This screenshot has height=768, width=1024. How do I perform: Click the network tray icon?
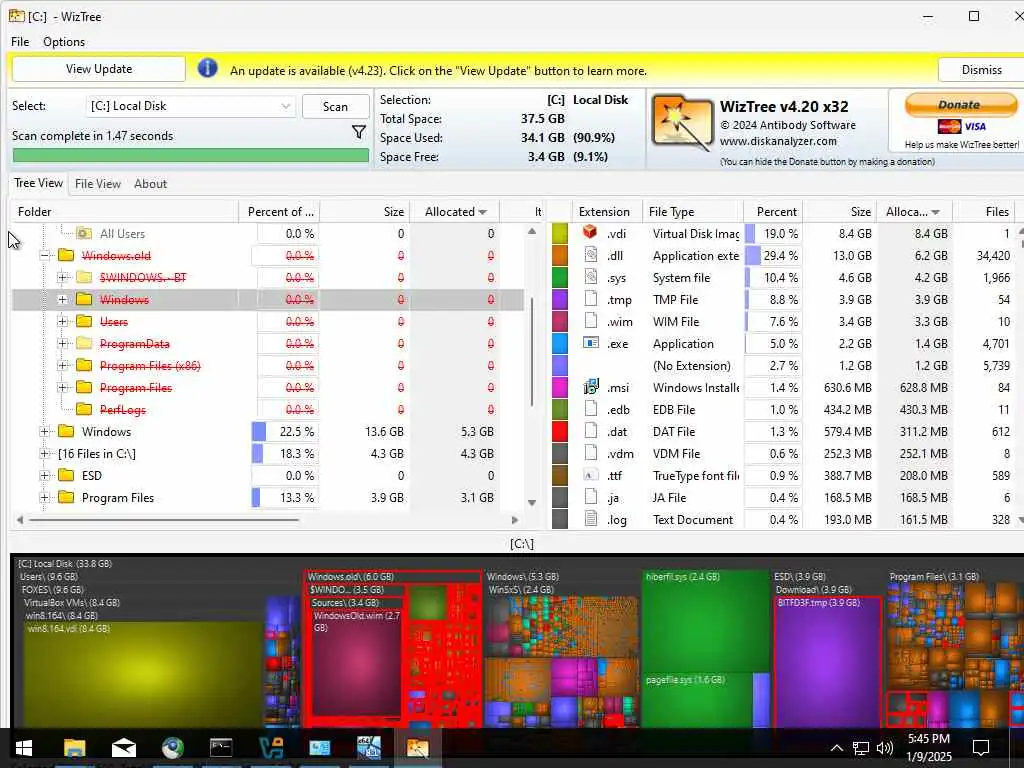pyautogui.click(x=861, y=748)
